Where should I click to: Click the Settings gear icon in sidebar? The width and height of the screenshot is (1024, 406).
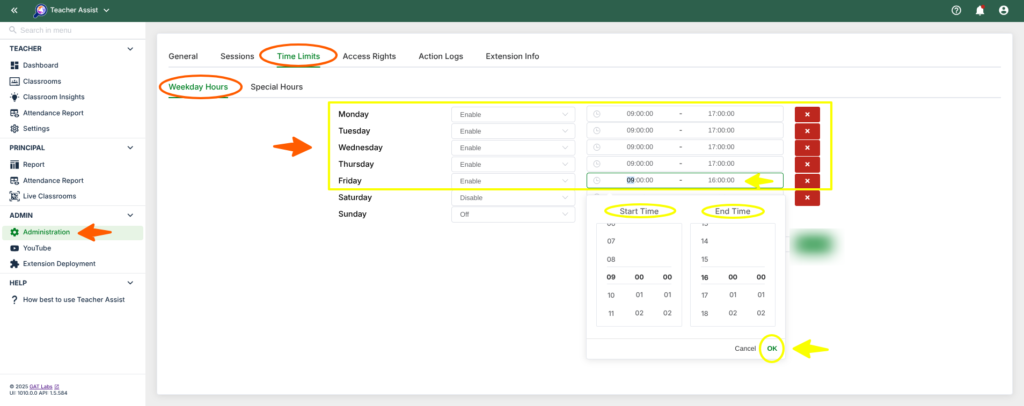tap(14, 129)
